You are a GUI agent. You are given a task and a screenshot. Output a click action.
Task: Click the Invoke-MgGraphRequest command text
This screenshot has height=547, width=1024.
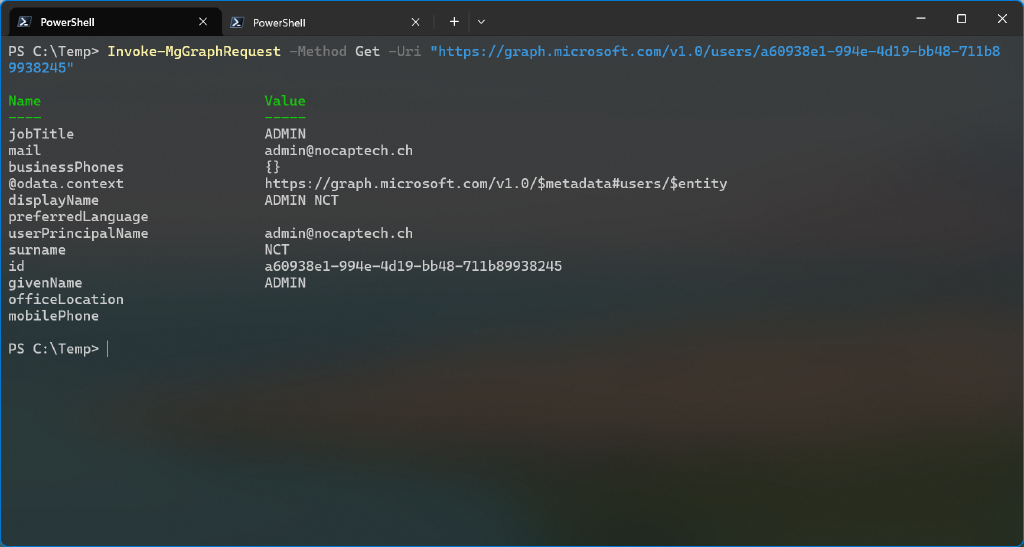(x=193, y=51)
